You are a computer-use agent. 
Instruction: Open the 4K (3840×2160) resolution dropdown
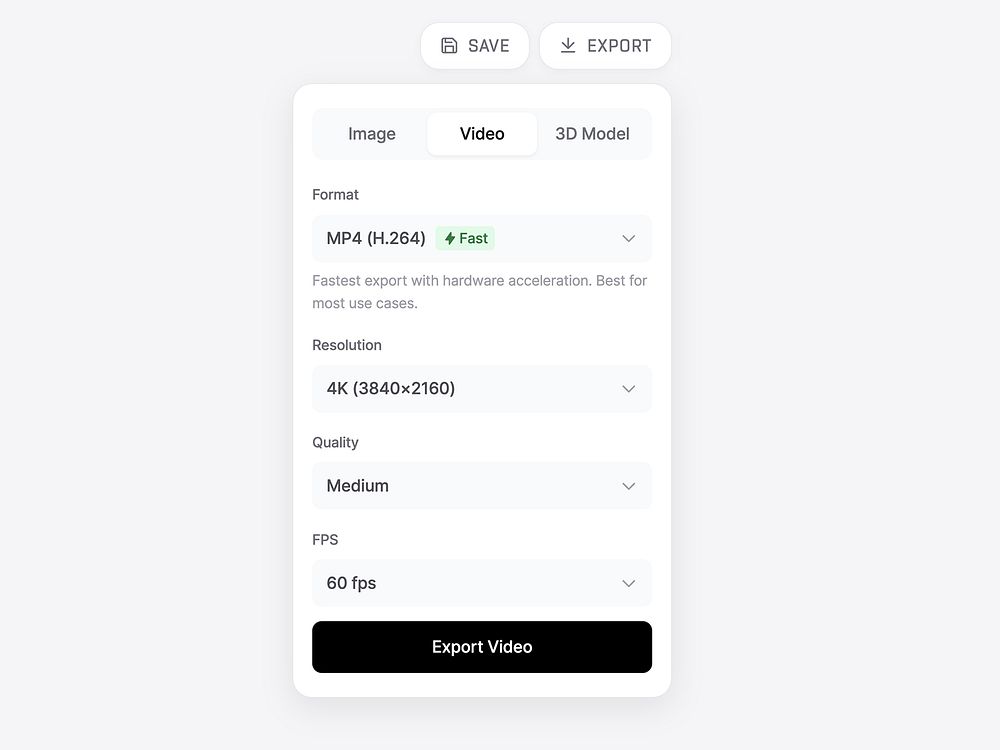(482, 389)
